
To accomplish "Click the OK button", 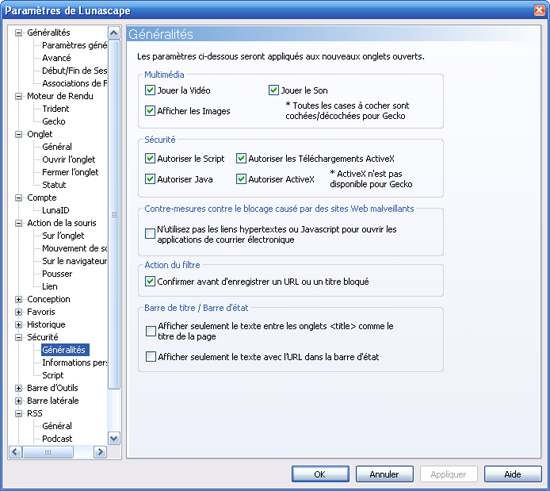I will [320, 474].
